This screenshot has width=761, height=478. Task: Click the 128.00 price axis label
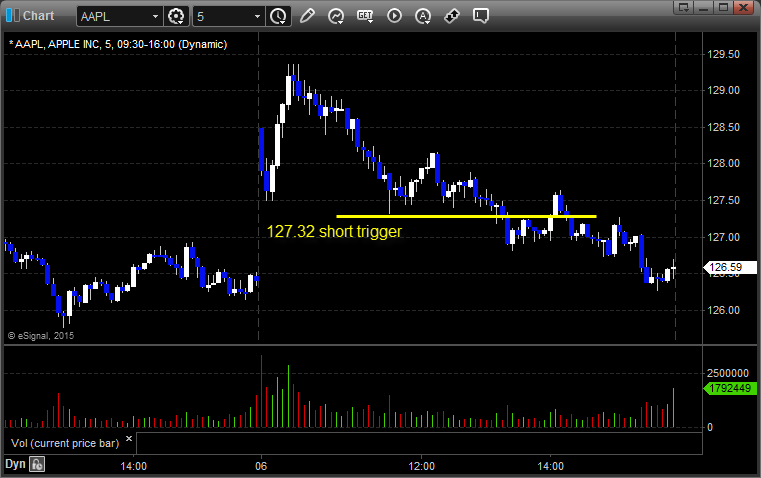coord(724,164)
